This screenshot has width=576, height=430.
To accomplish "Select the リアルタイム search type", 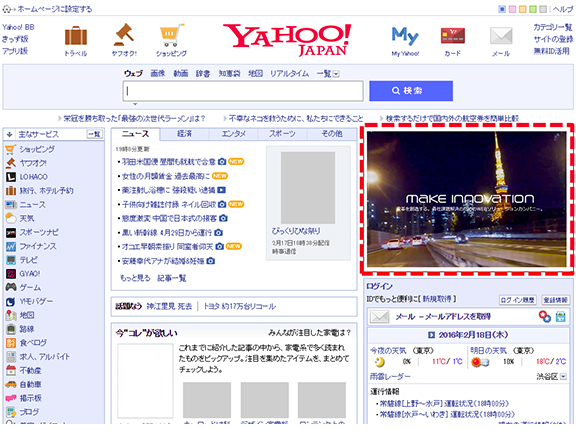I will [x=289, y=73].
